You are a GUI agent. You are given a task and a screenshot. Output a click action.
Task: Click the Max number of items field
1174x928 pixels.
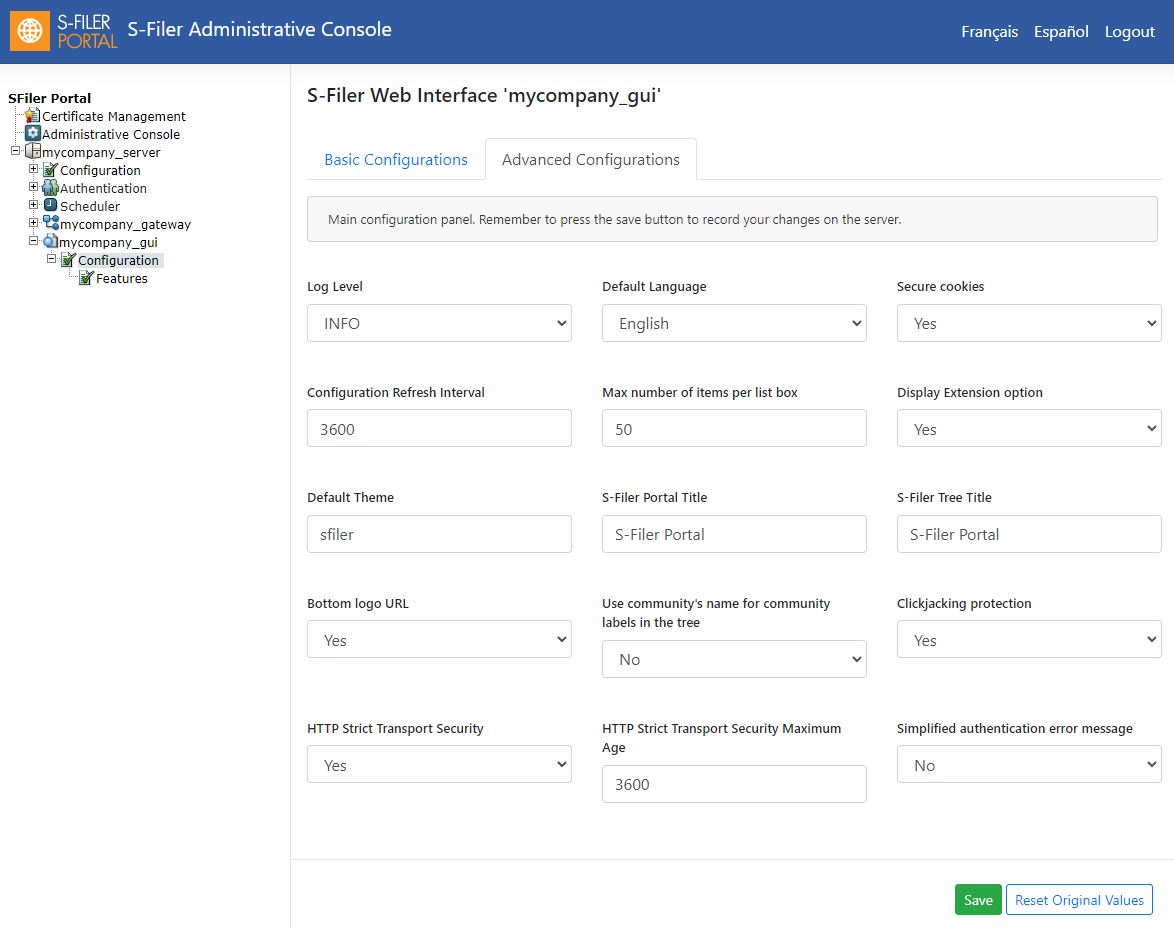[x=734, y=428]
